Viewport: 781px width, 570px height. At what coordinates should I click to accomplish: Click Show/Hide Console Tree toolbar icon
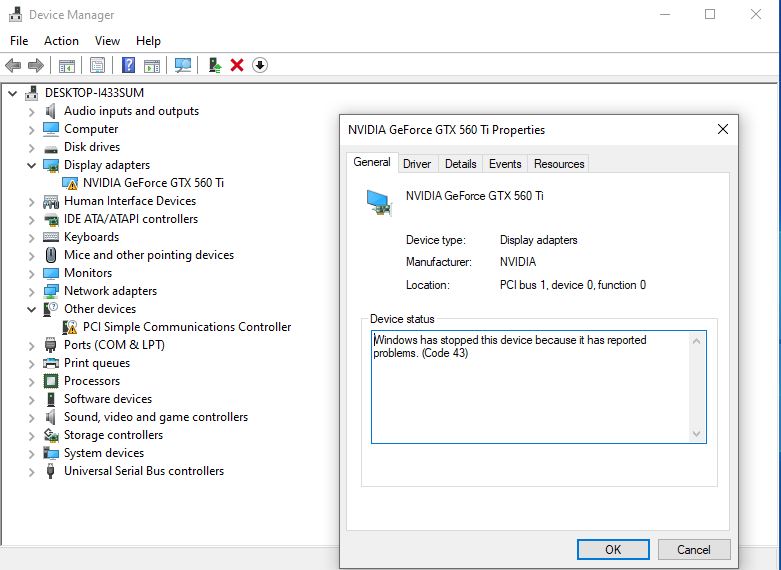[x=67, y=65]
